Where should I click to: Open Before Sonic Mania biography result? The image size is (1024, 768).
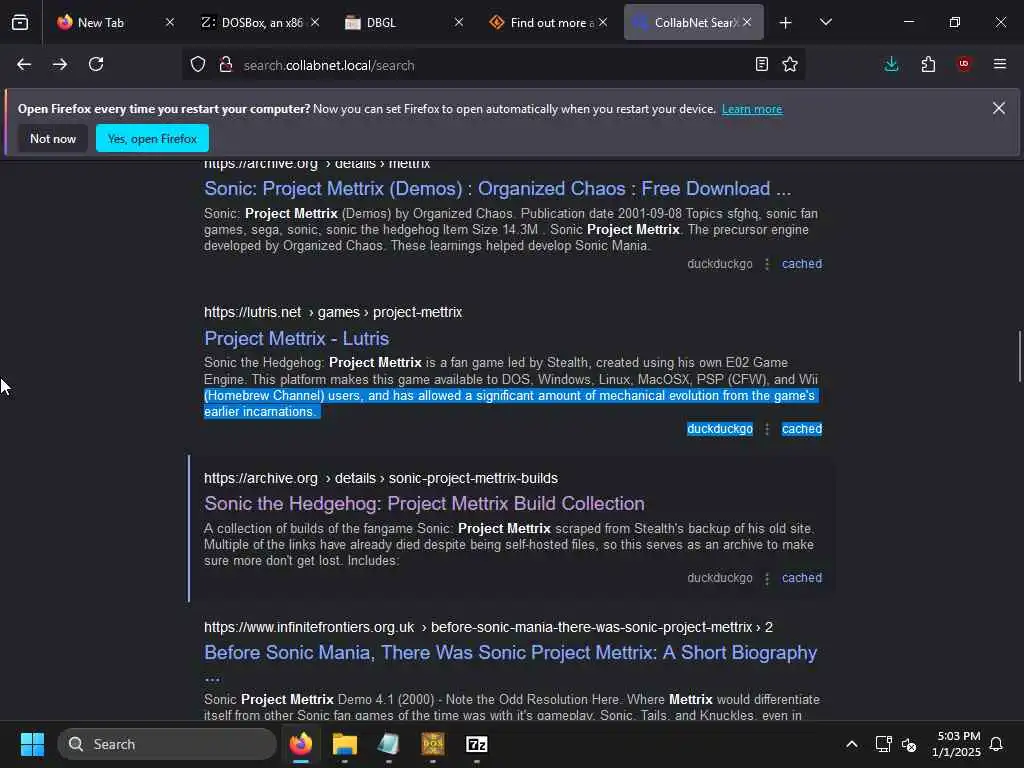point(510,653)
